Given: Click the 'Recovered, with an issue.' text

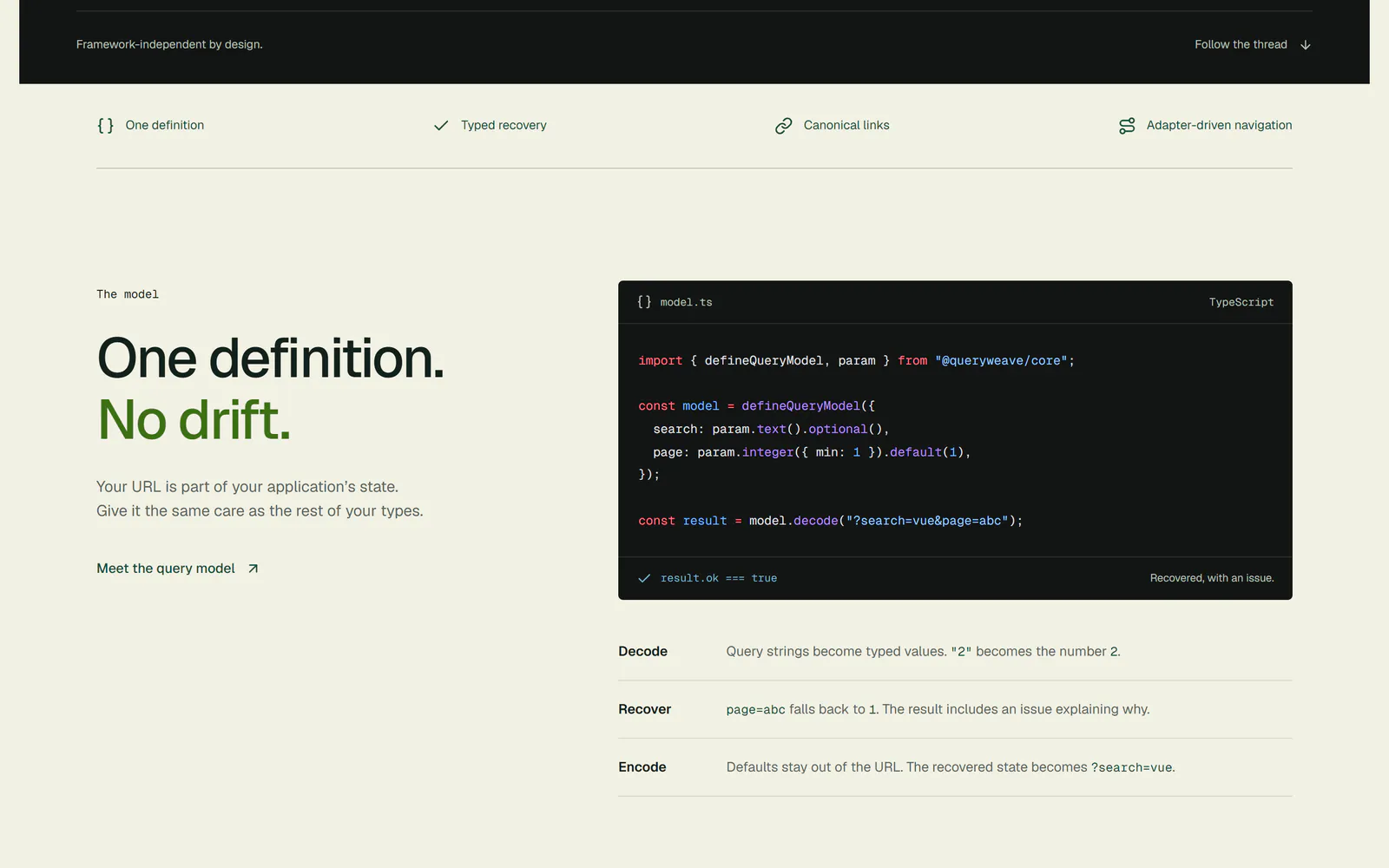Looking at the screenshot, I should click(1212, 578).
